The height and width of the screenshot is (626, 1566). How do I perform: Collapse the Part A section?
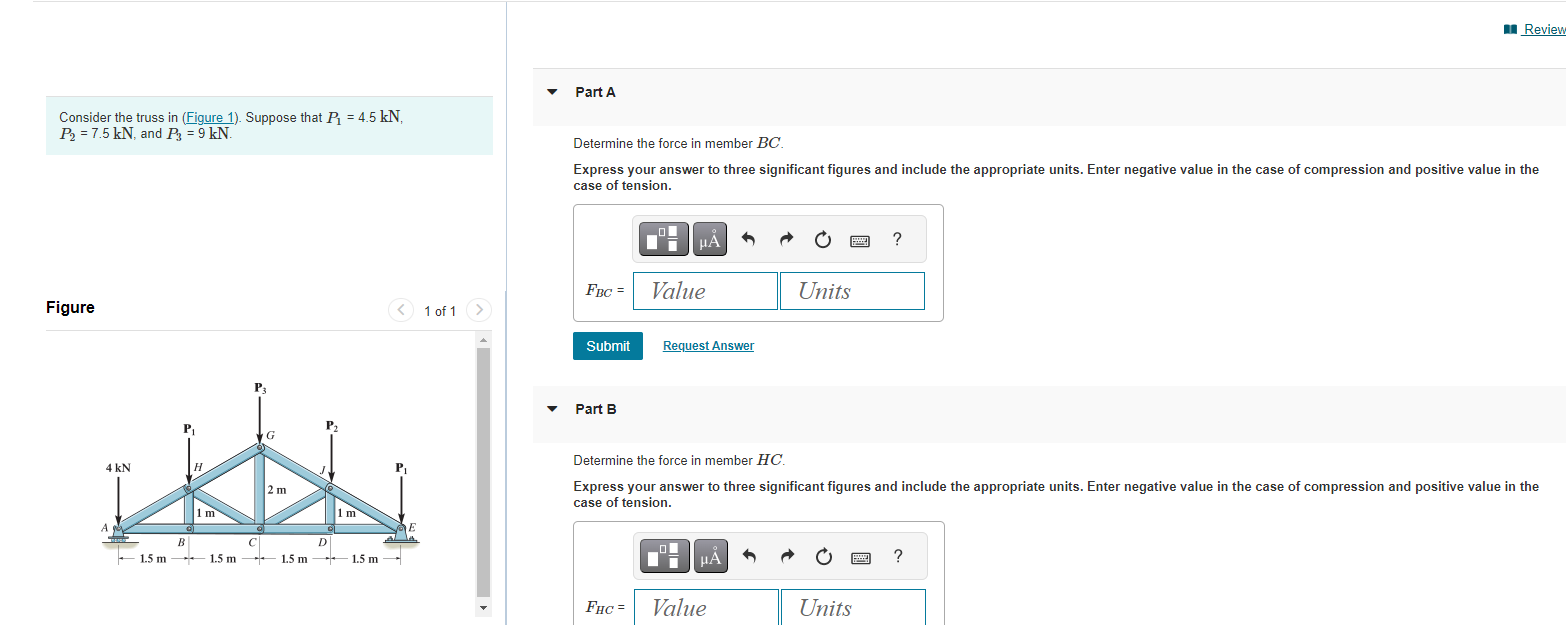[552, 92]
